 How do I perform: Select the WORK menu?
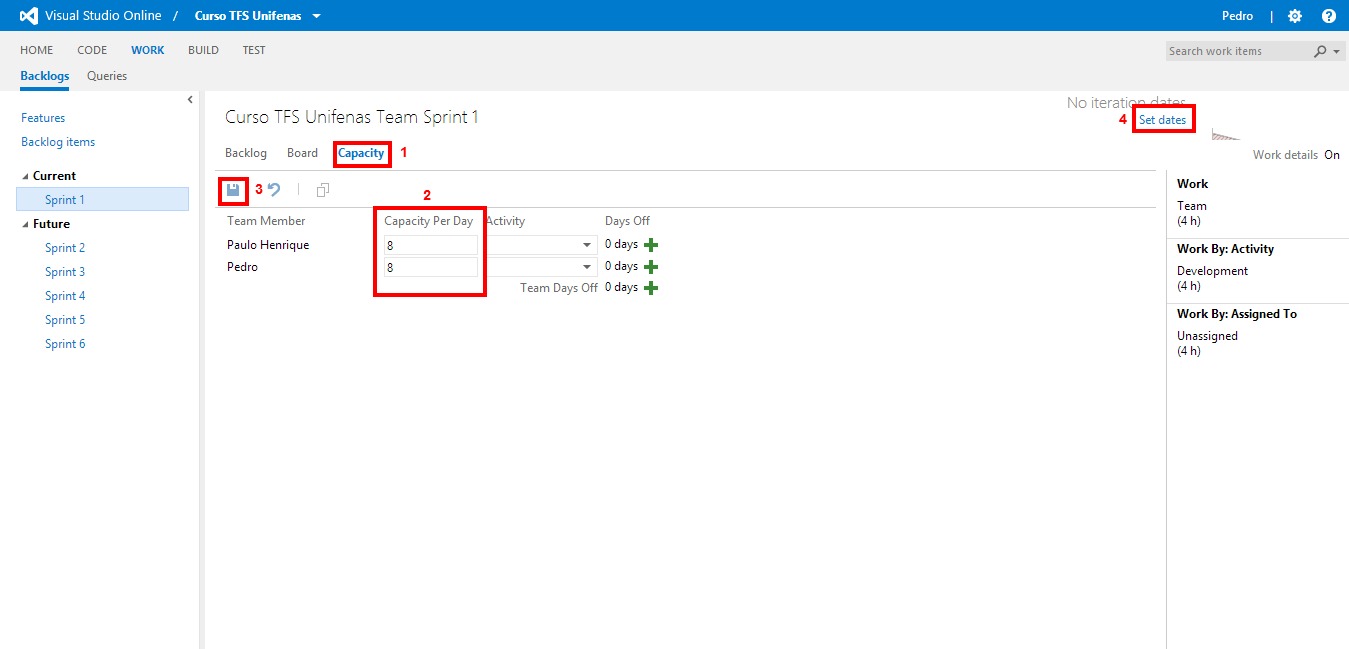[x=148, y=50]
